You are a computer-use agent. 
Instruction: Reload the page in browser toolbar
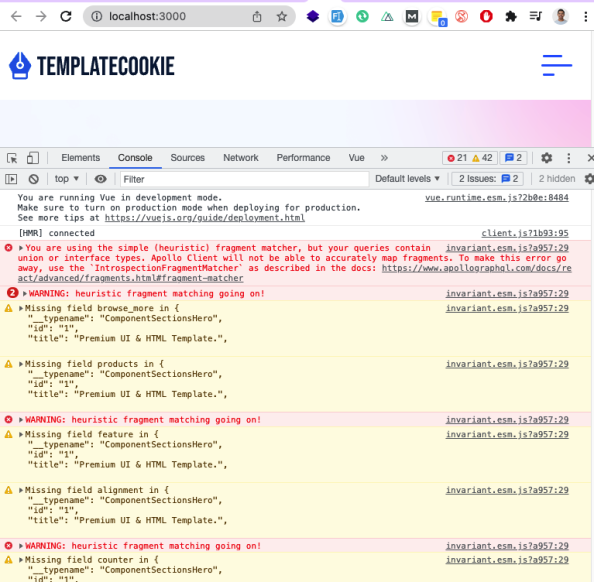pyautogui.click(x=66, y=16)
